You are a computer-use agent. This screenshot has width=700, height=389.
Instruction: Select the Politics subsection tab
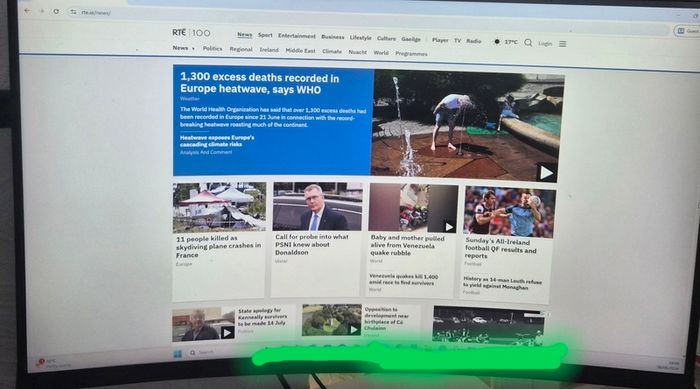(212, 48)
